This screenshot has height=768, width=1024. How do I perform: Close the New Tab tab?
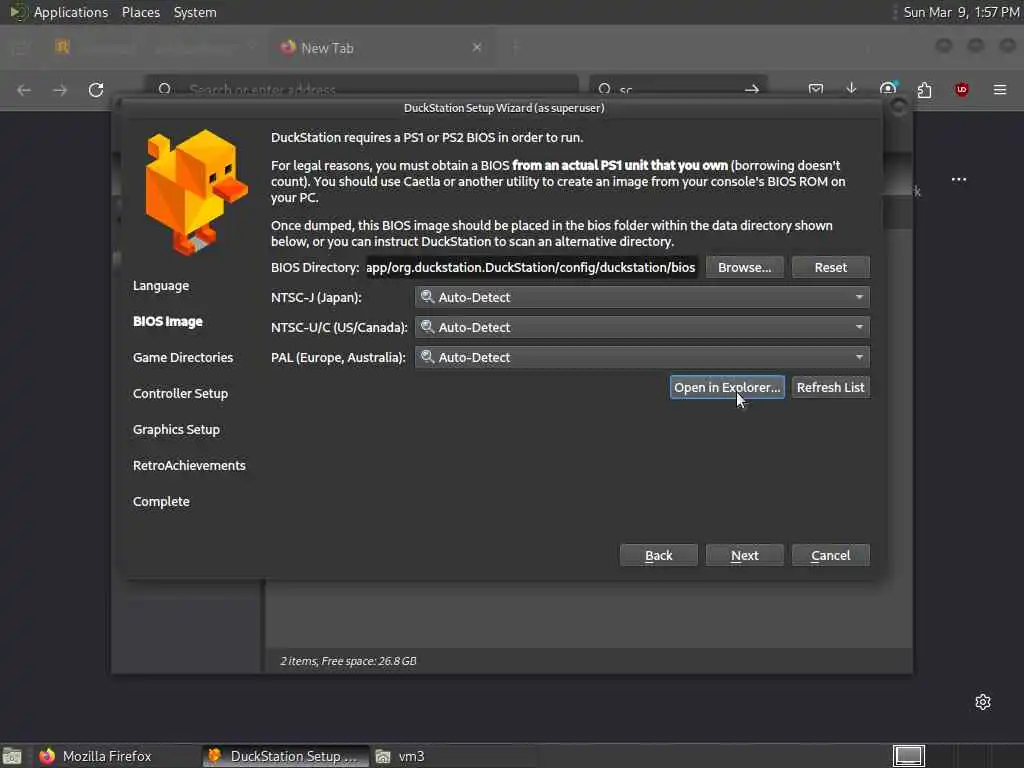(x=477, y=47)
